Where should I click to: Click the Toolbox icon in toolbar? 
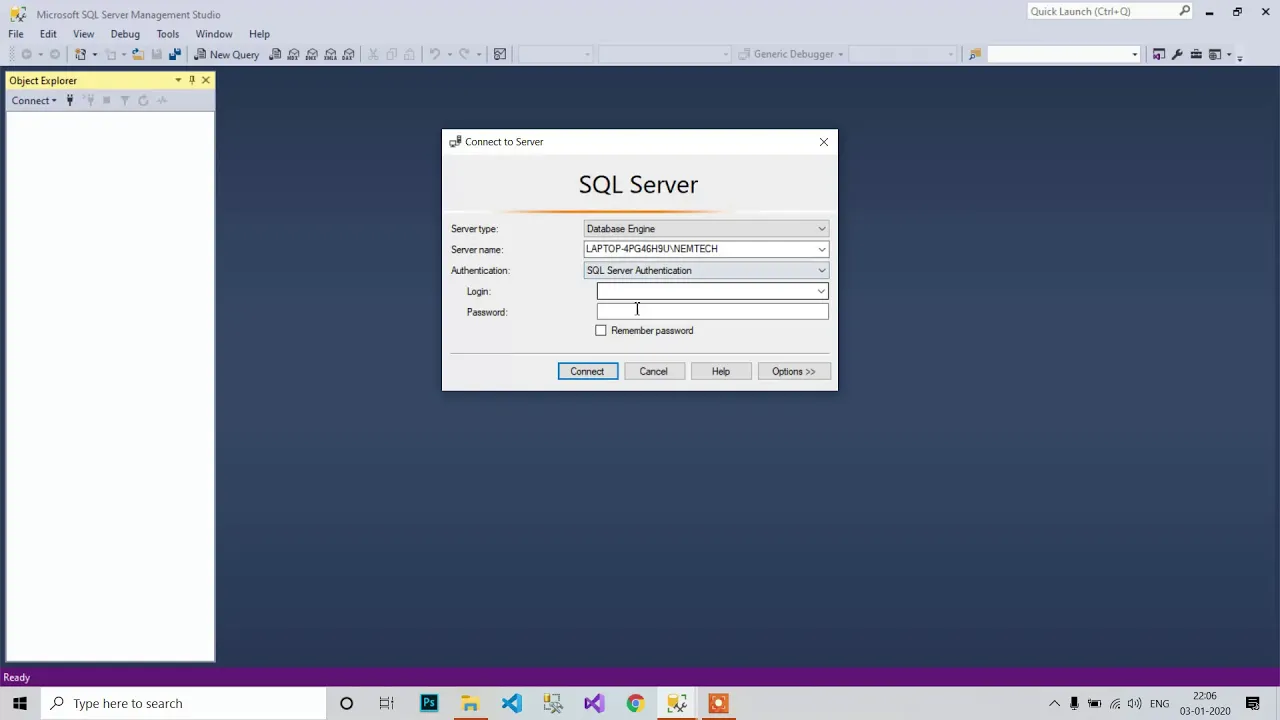(x=1196, y=54)
